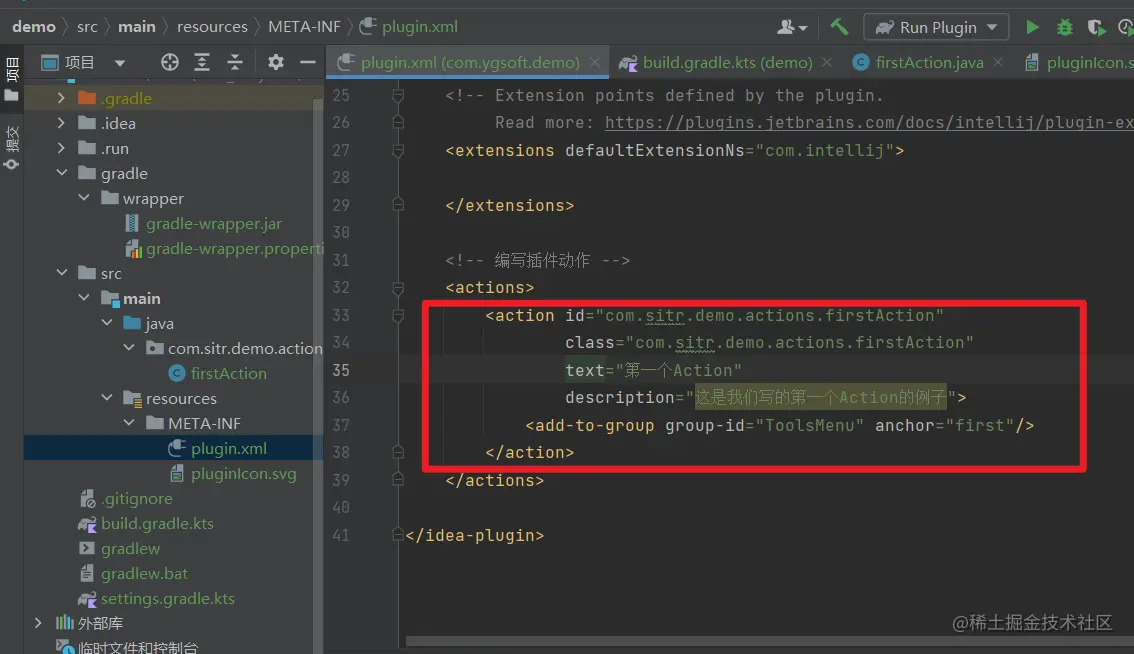Click src breadcrumb segment
The width and height of the screenshot is (1134, 654).
pyautogui.click(x=87, y=27)
